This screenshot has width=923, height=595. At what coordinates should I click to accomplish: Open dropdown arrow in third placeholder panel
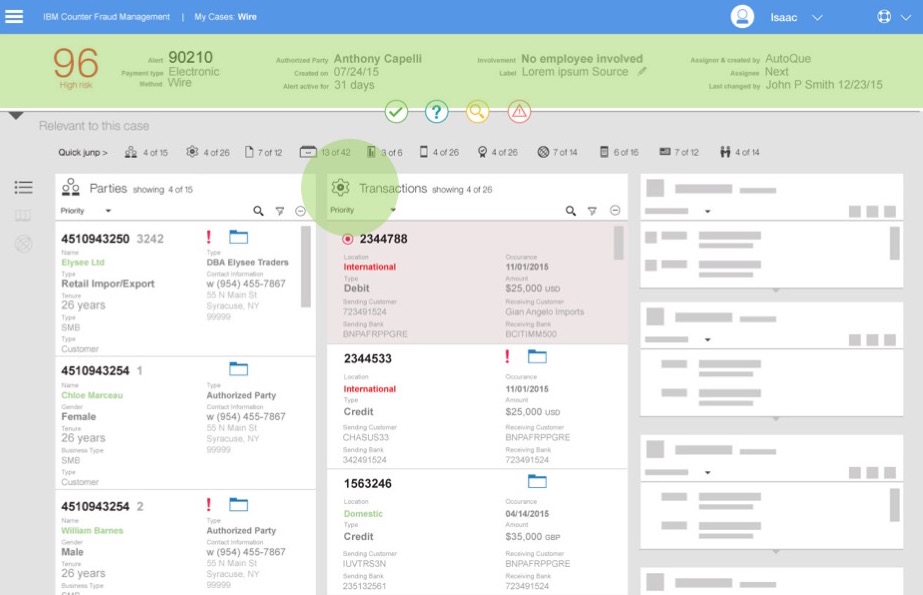pyautogui.click(x=708, y=473)
